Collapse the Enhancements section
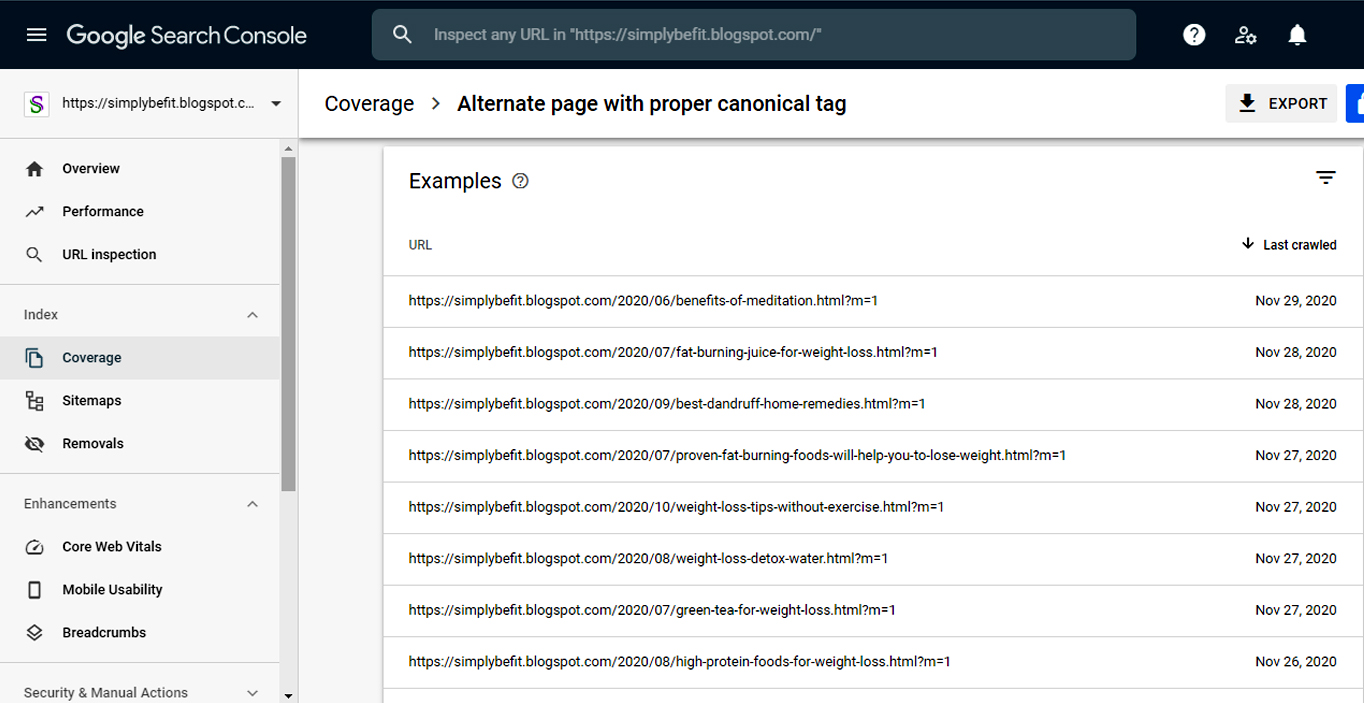 click(252, 504)
